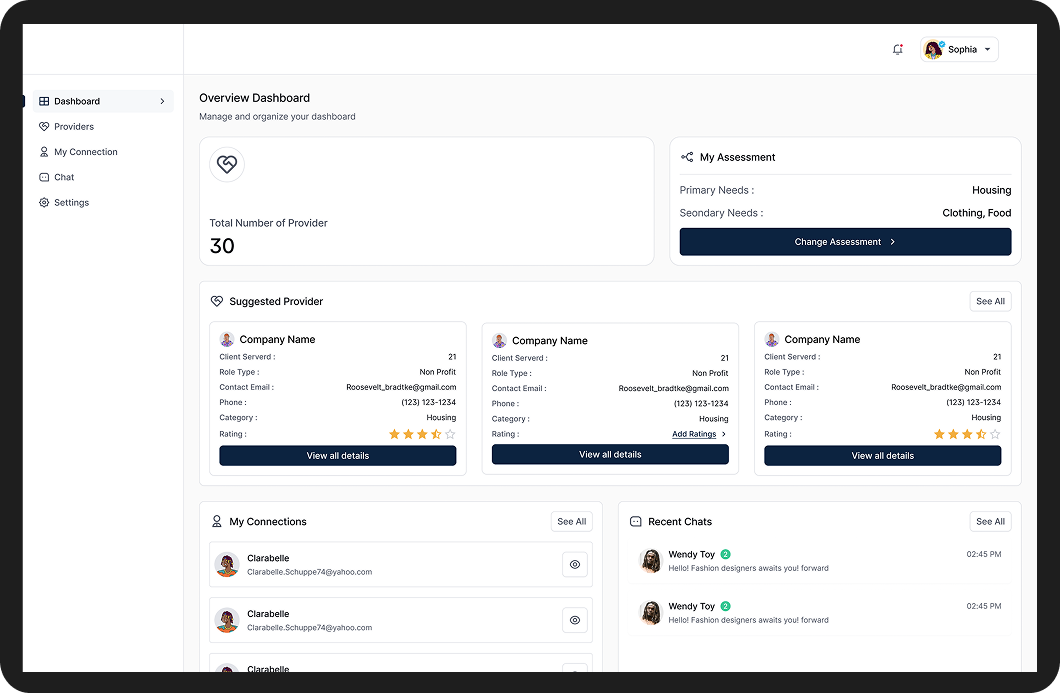
Task: Click 'Non Profit' on middle provider card
Action: click(710, 373)
